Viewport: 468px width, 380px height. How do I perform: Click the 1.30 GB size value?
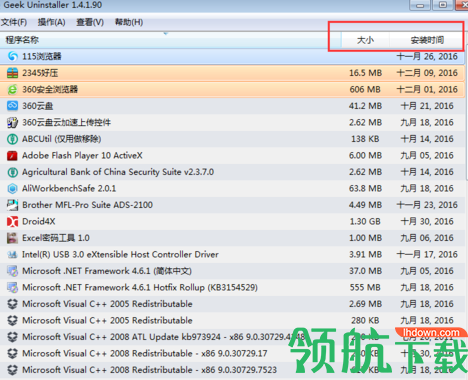pos(365,221)
